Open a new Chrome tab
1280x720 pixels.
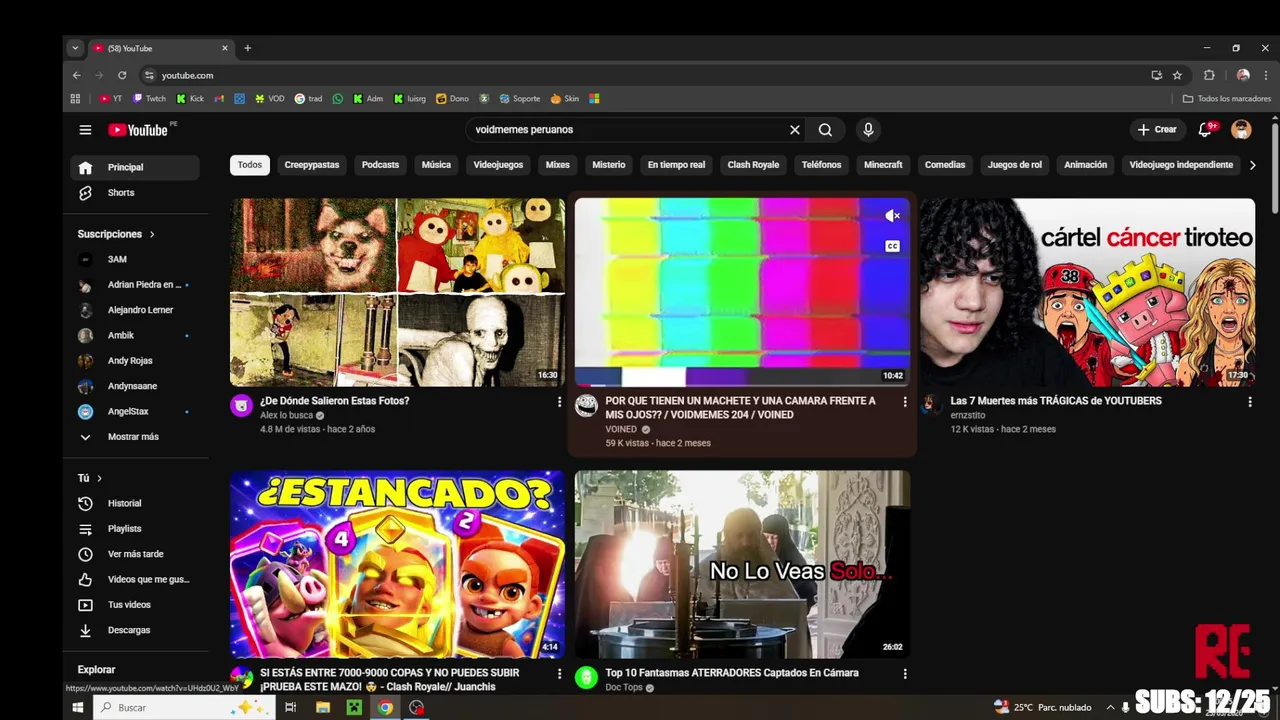coord(247,48)
